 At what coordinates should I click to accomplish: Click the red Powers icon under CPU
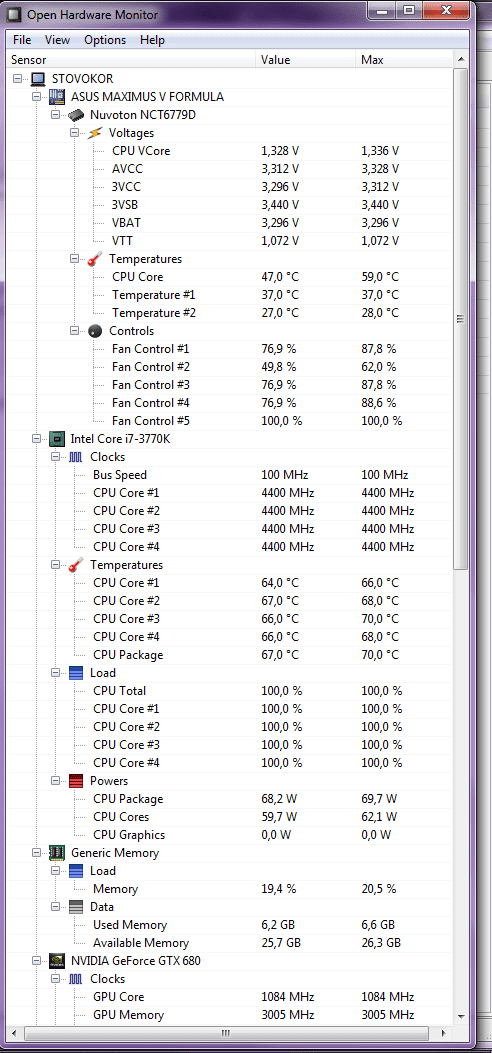pyautogui.click(x=77, y=781)
